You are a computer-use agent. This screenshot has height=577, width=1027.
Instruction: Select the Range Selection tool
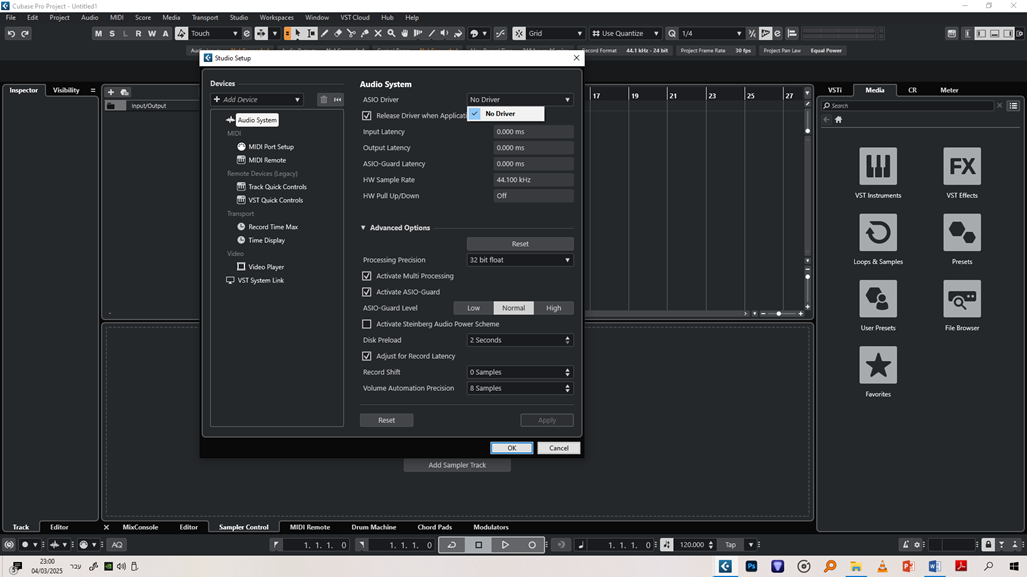click(311, 33)
